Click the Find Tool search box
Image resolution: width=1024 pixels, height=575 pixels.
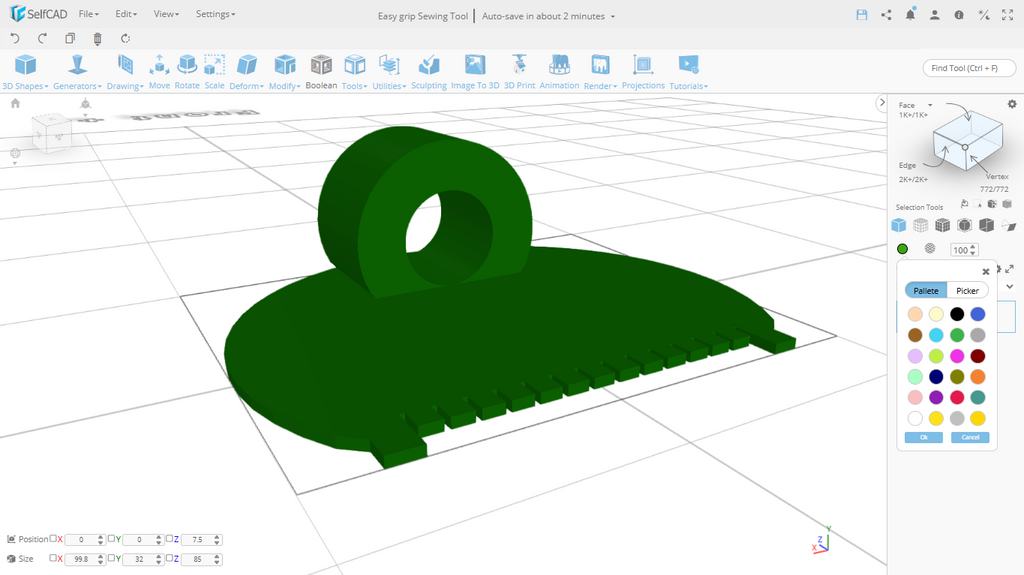969,68
